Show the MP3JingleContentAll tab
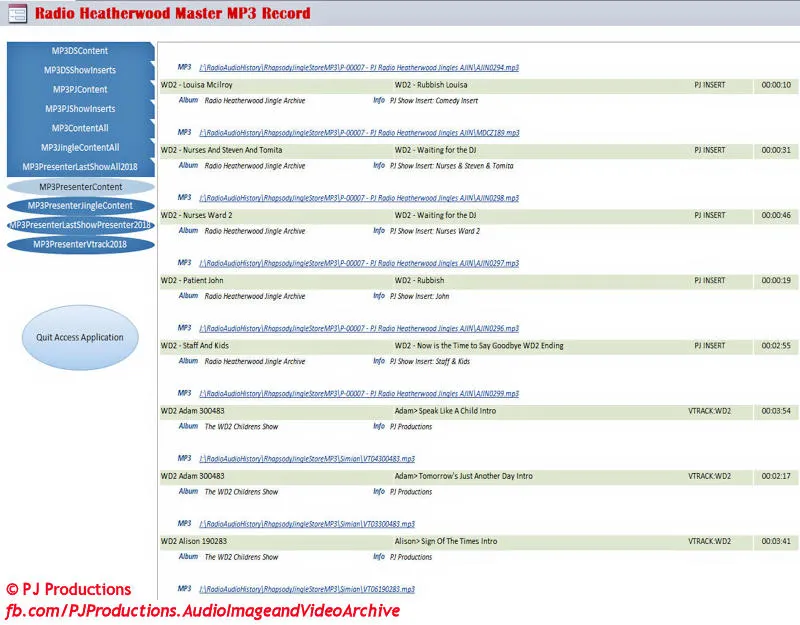800x625 pixels. click(x=80, y=148)
